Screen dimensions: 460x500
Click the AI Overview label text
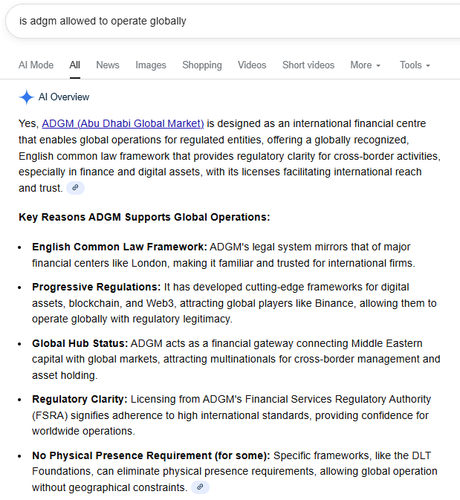[x=64, y=97]
